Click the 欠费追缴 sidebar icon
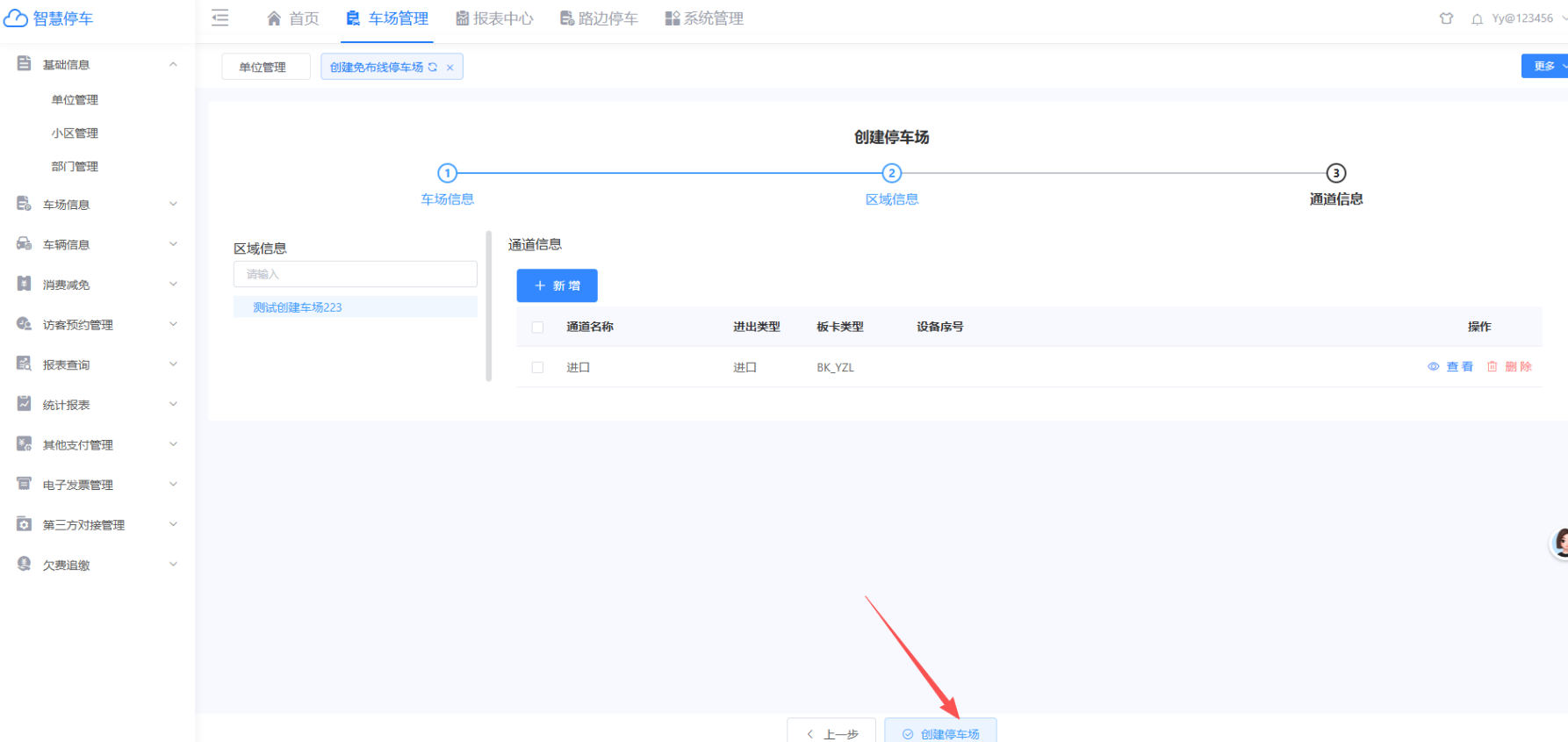Screen dimensions: 1568x742 pos(25,564)
